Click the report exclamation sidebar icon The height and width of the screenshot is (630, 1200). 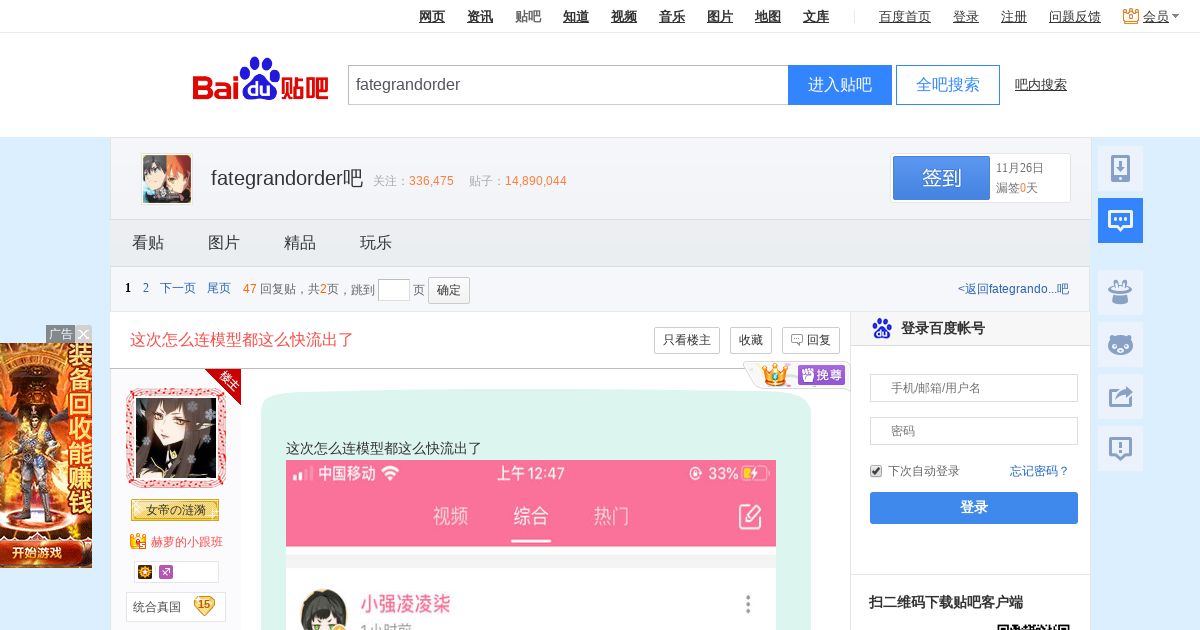(x=1120, y=449)
